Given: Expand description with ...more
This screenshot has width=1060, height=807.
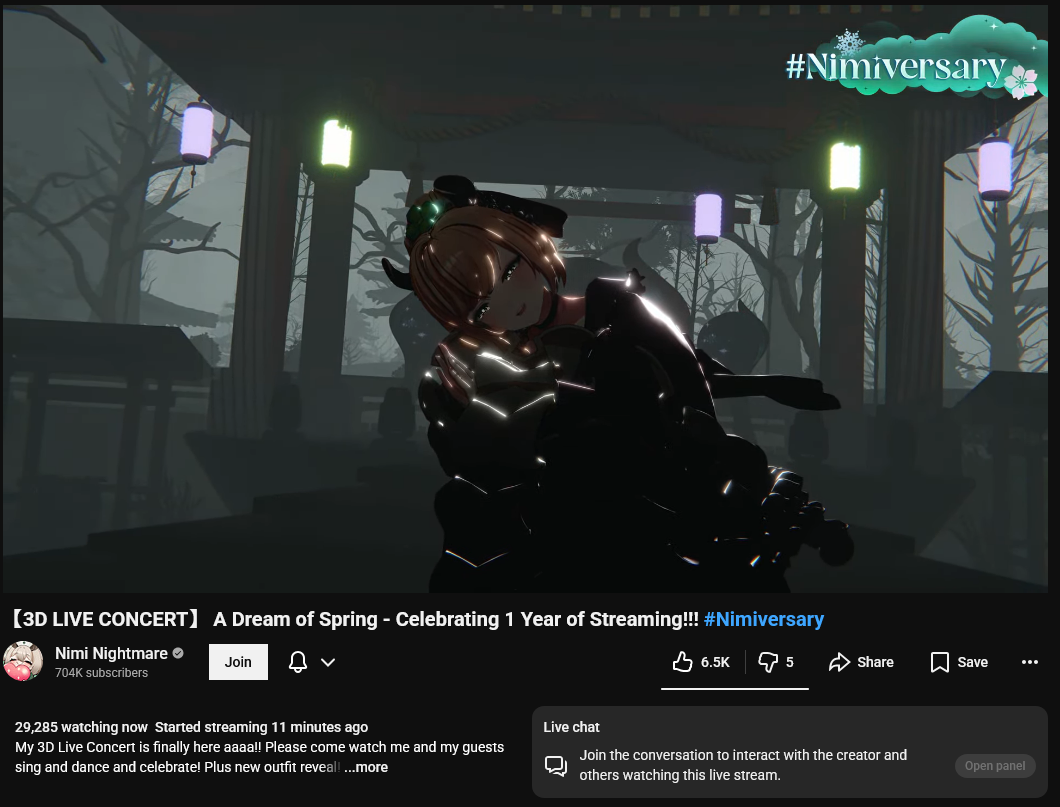Looking at the screenshot, I should (x=366, y=767).
